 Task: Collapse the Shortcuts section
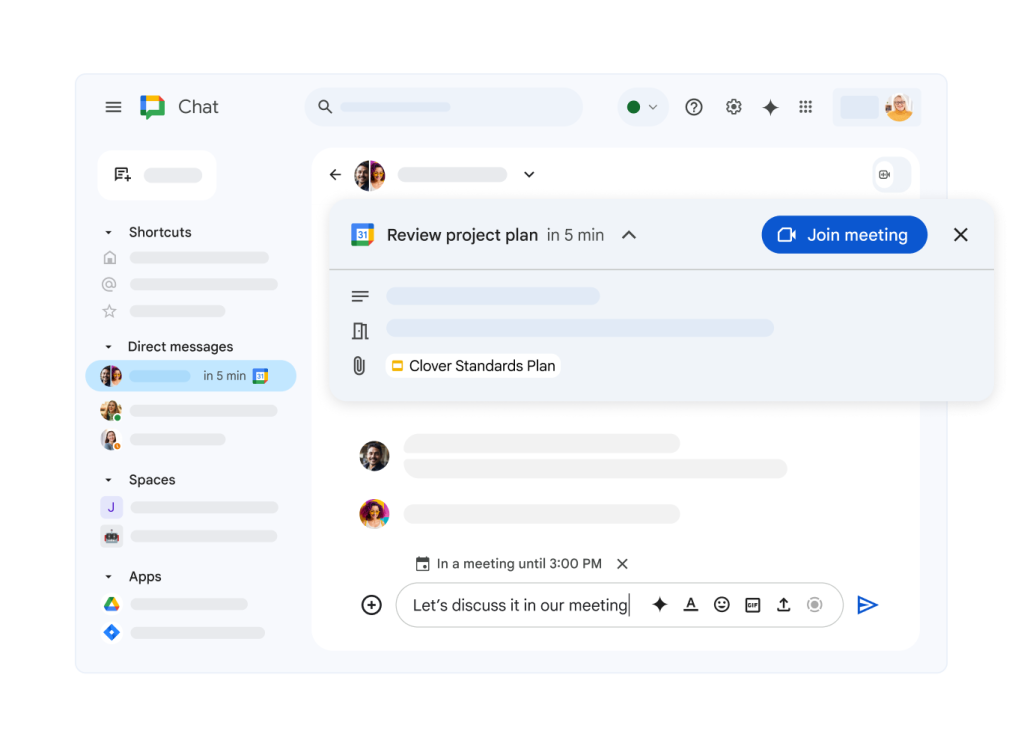coord(109,232)
